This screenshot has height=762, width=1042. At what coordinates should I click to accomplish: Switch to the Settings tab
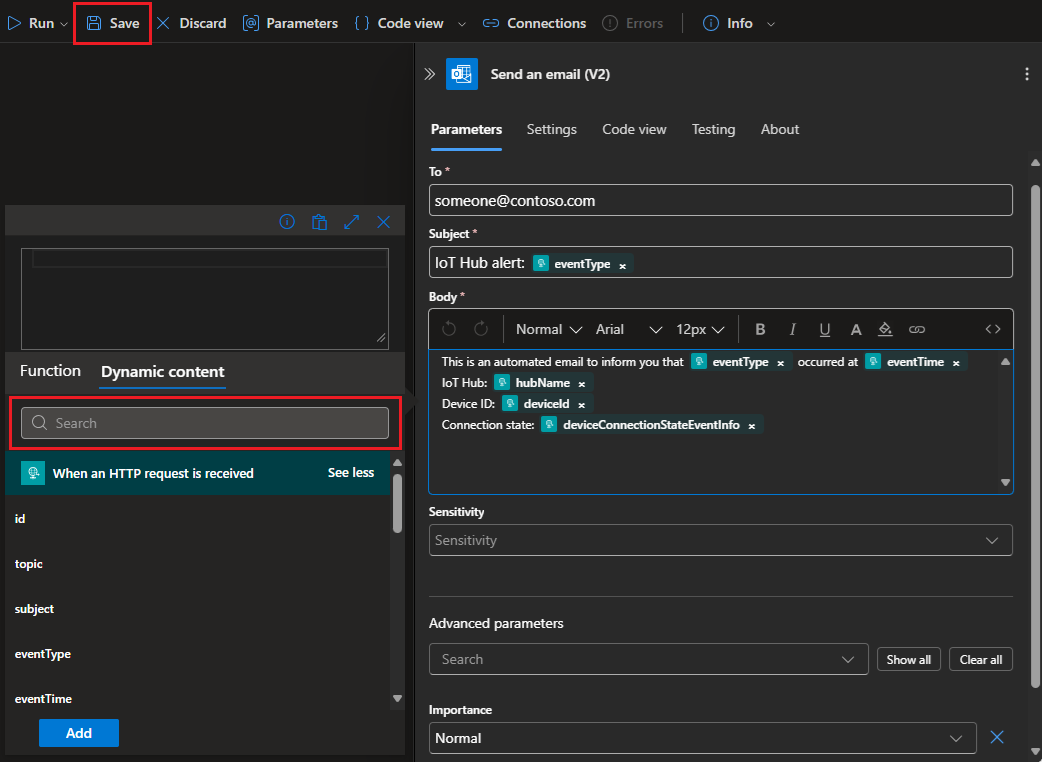click(551, 129)
